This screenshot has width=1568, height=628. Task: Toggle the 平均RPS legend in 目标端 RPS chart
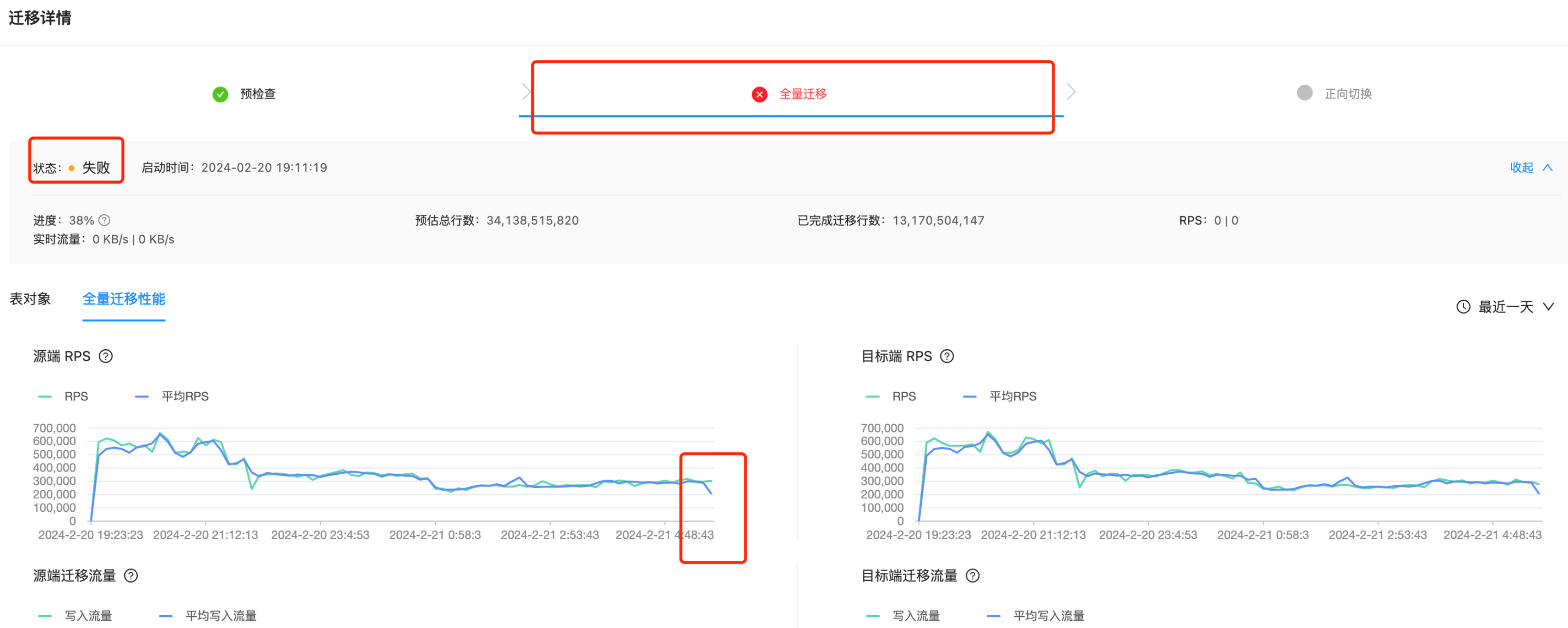[1012, 395]
